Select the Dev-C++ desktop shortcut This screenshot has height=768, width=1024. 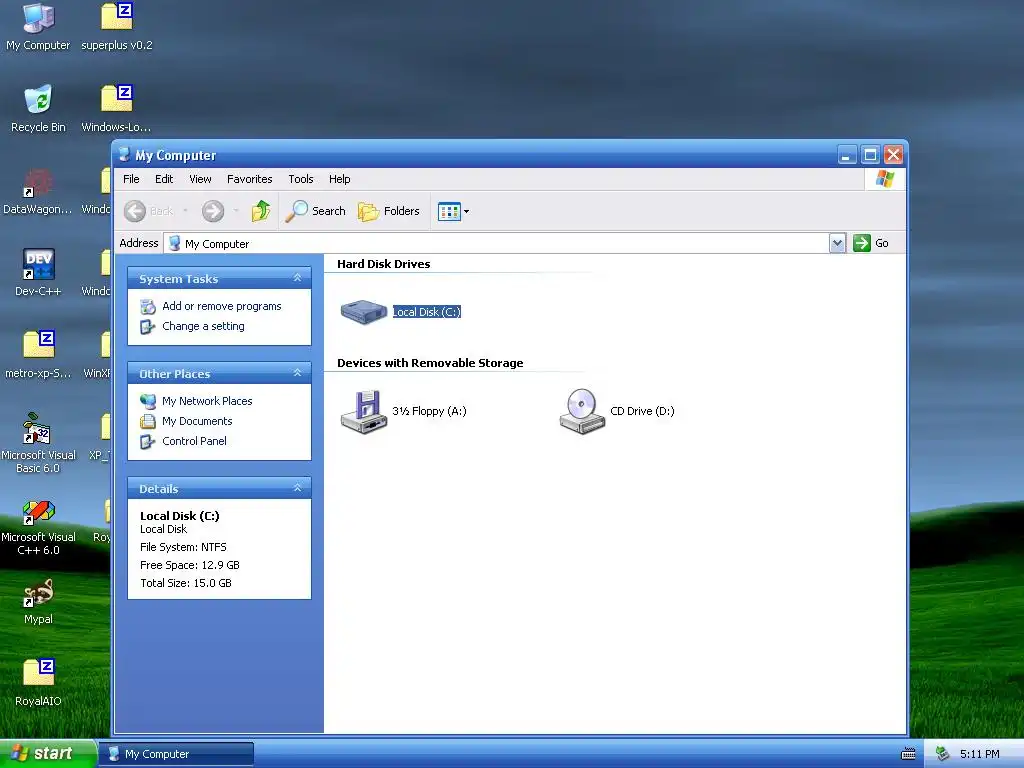(38, 273)
